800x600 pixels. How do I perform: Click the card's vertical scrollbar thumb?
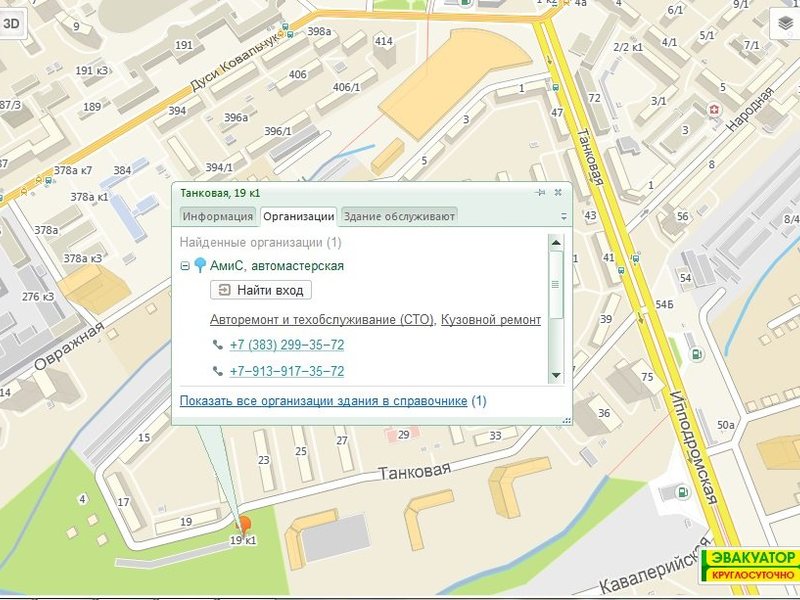pos(556,284)
